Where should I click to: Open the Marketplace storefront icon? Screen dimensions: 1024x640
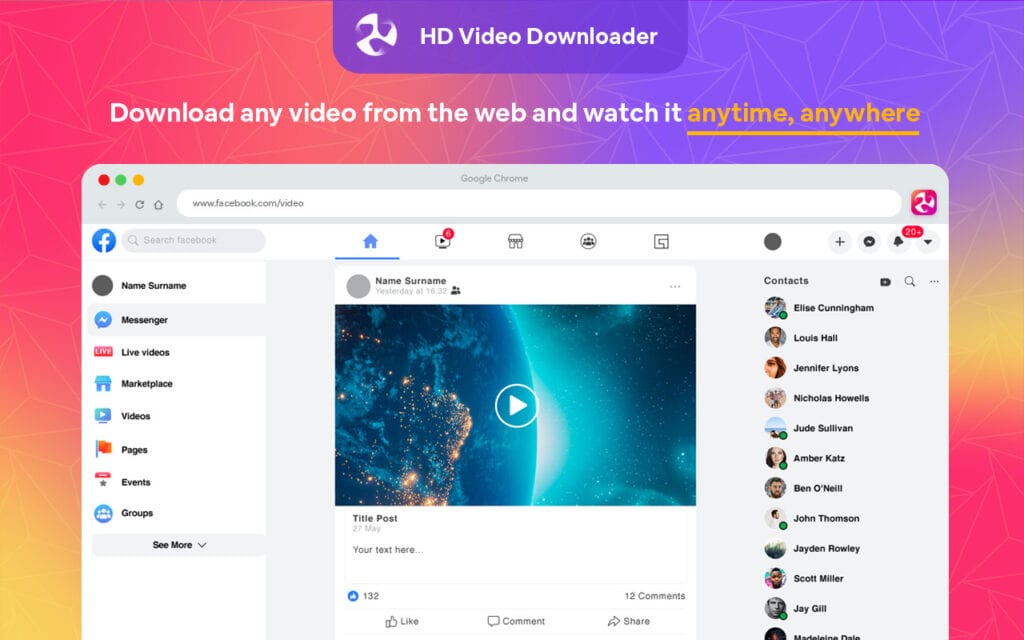(516, 241)
